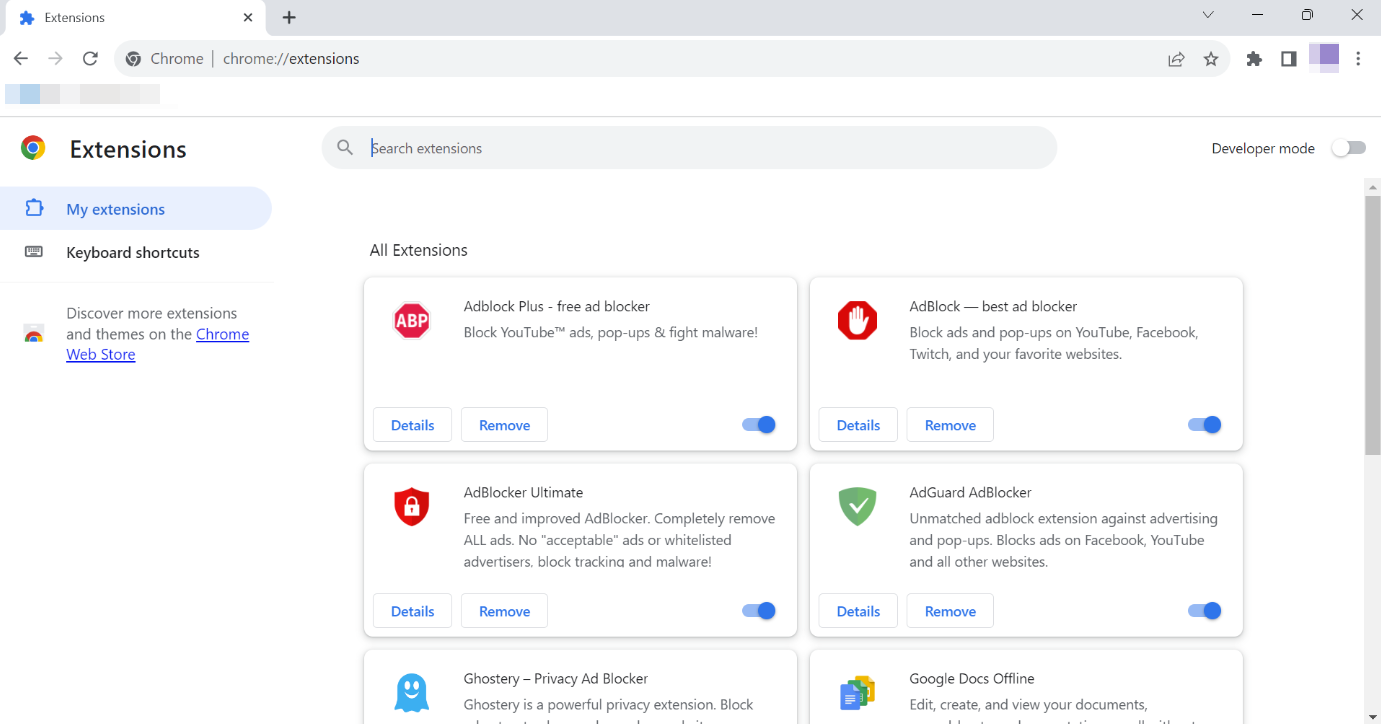This screenshot has width=1381, height=724.
Task: Open Details for AdBlocker Ultimate
Action: 412,611
